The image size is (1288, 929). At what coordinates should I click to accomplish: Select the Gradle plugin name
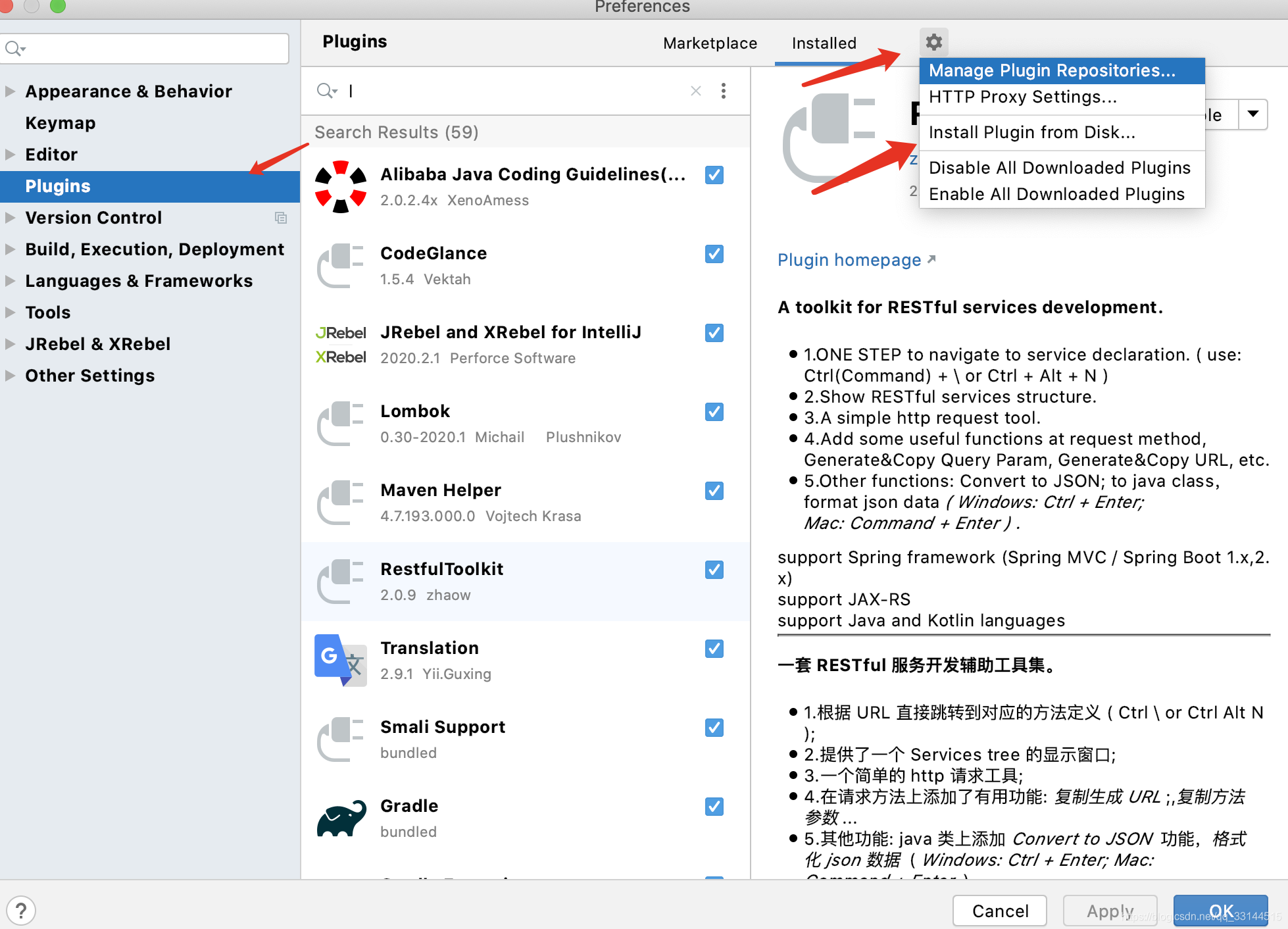tap(409, 806)
